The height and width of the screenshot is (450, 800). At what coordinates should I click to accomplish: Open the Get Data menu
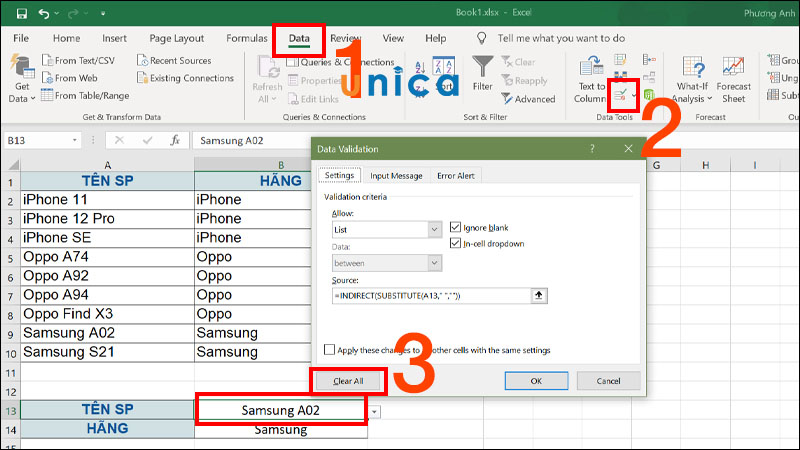22,78
